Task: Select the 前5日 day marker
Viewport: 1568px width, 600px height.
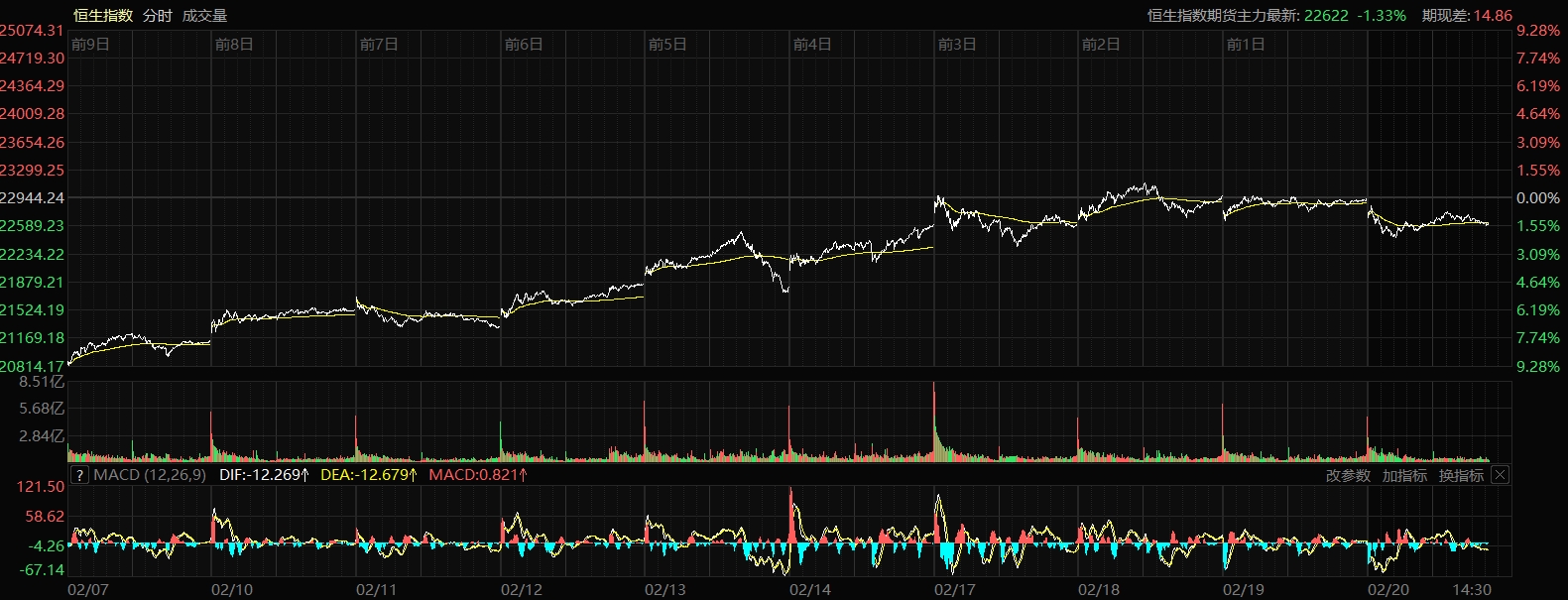Action: coord(667,45)
